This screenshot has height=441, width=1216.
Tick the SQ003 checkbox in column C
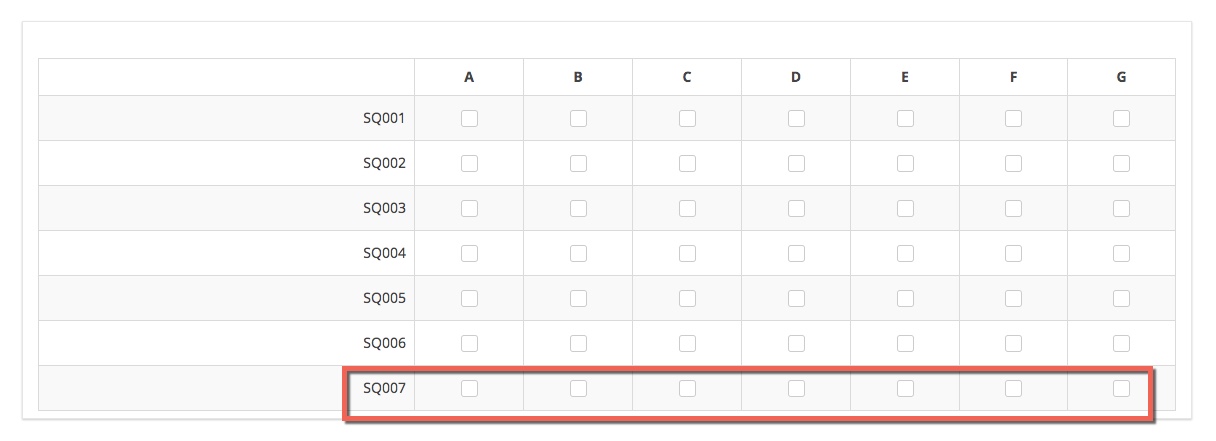click(687, 208)
